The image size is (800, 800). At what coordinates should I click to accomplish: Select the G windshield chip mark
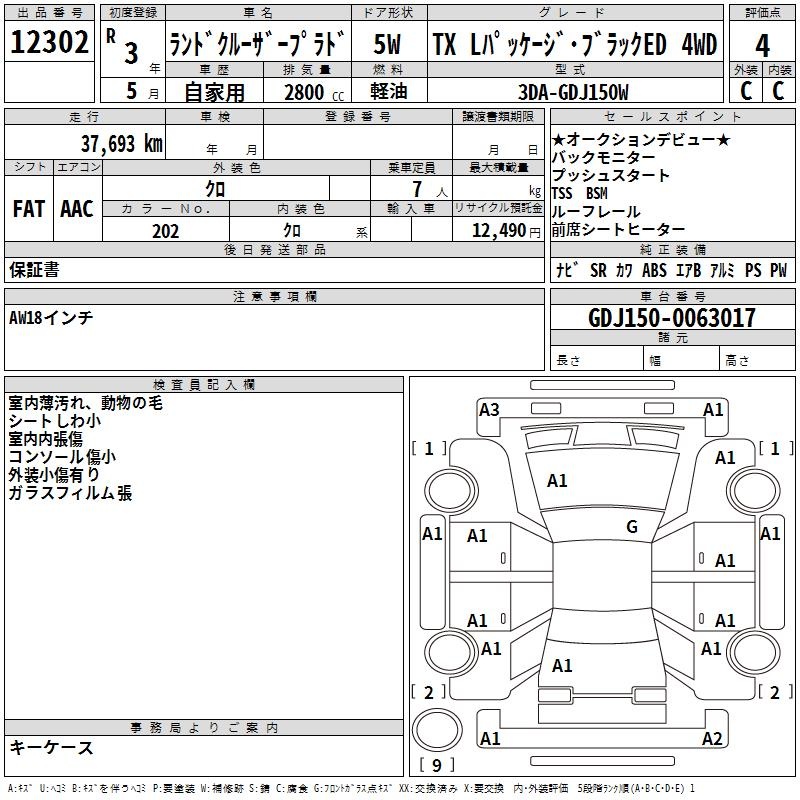tap(631, 527)
